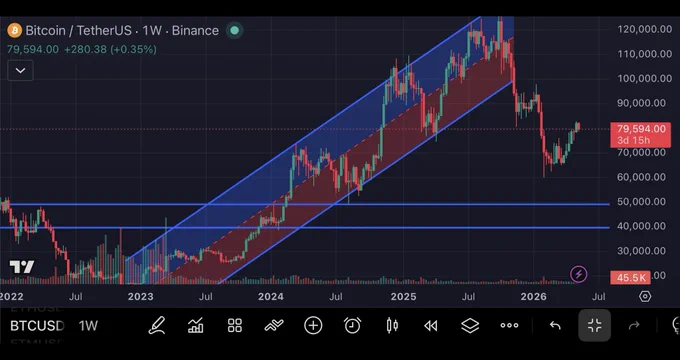This screenshot has height=360, width=680.
Task: Open the object tree layers icon
Action: pos(470,325)
